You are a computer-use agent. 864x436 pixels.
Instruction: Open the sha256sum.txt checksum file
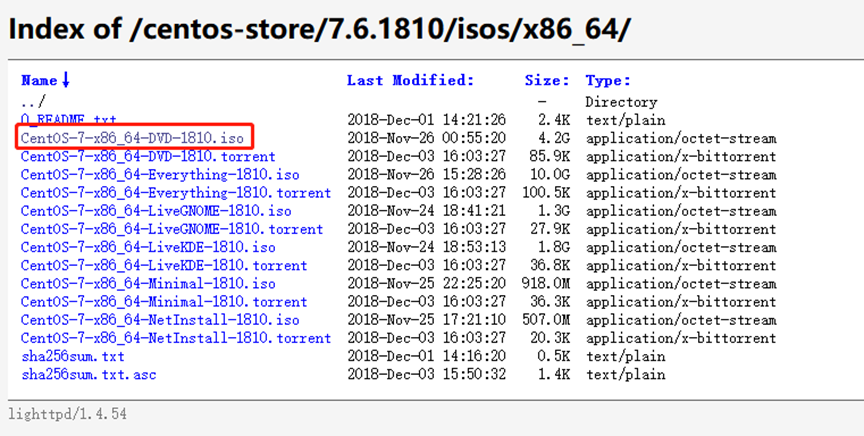[x=73, y=357]
